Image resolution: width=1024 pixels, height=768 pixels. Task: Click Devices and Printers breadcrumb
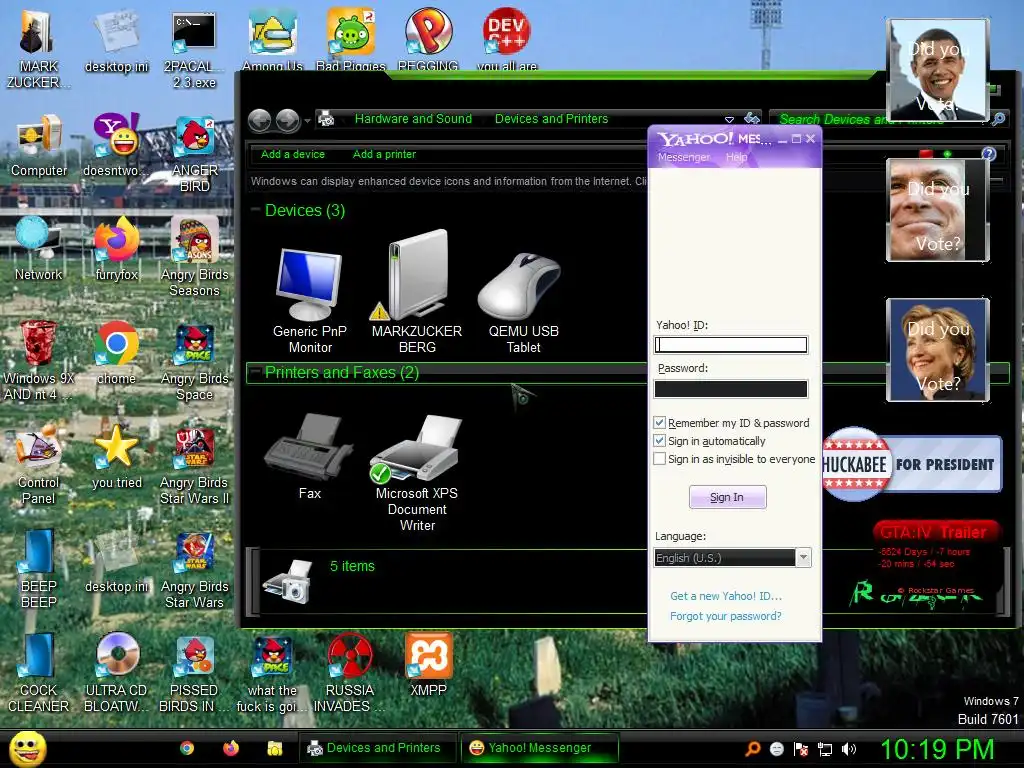pos(551,118)
